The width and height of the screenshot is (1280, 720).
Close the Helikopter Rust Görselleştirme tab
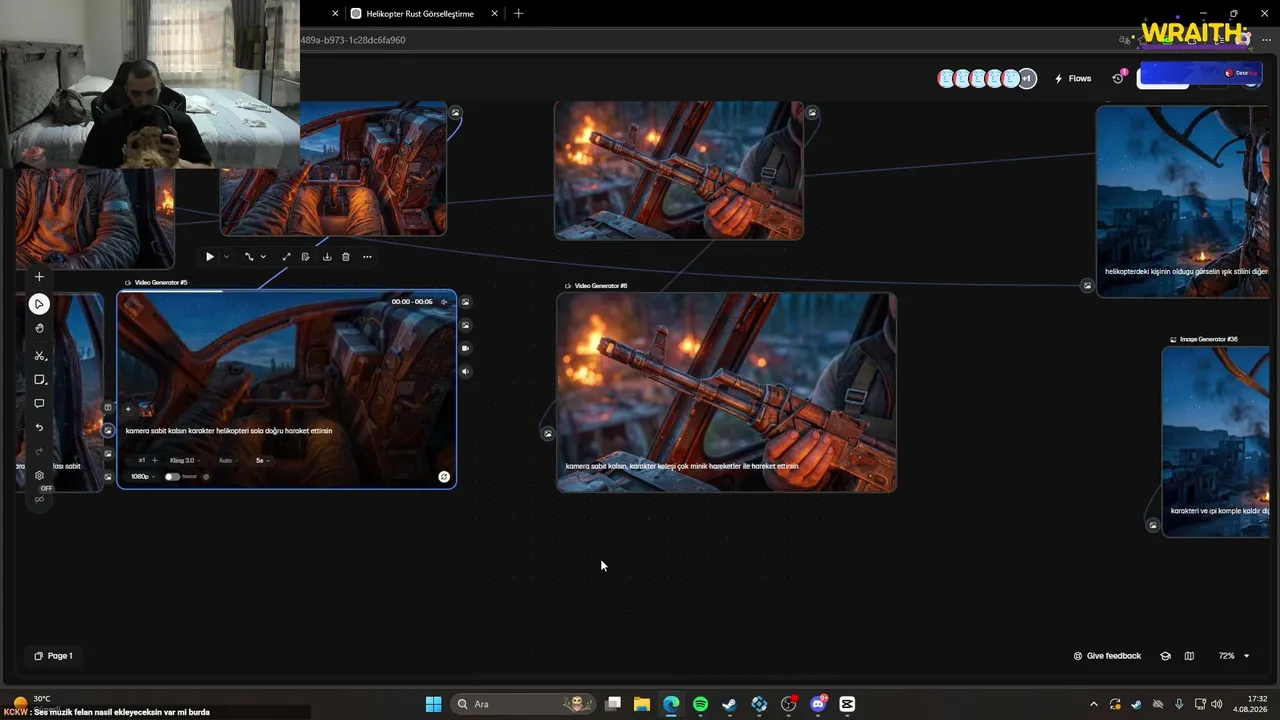pyautogui.click(x=495, y=14)
